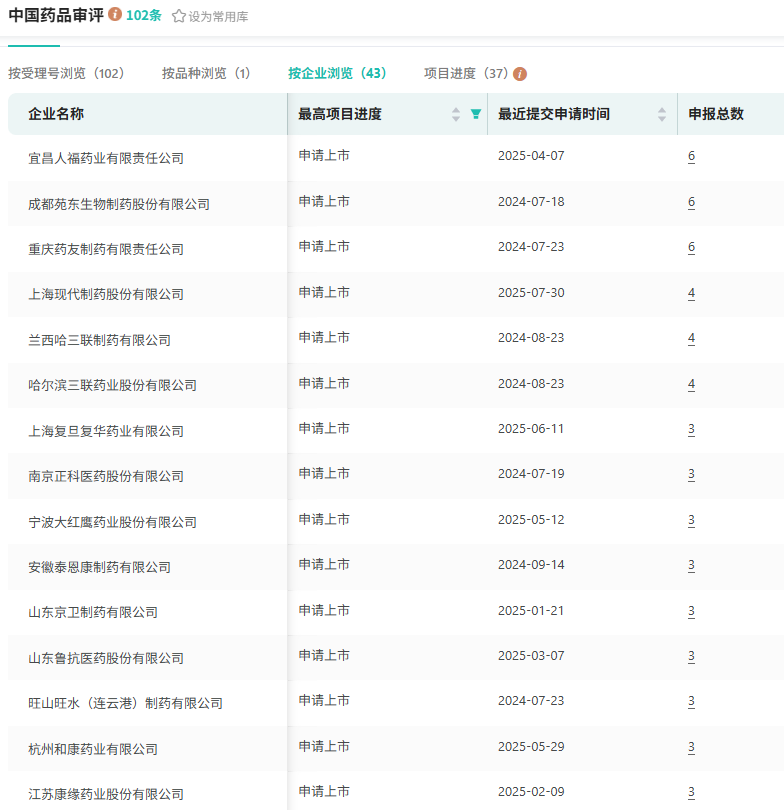
Task: Click company name 南京正科医药股份有限公司
Action: coord(106,476)
